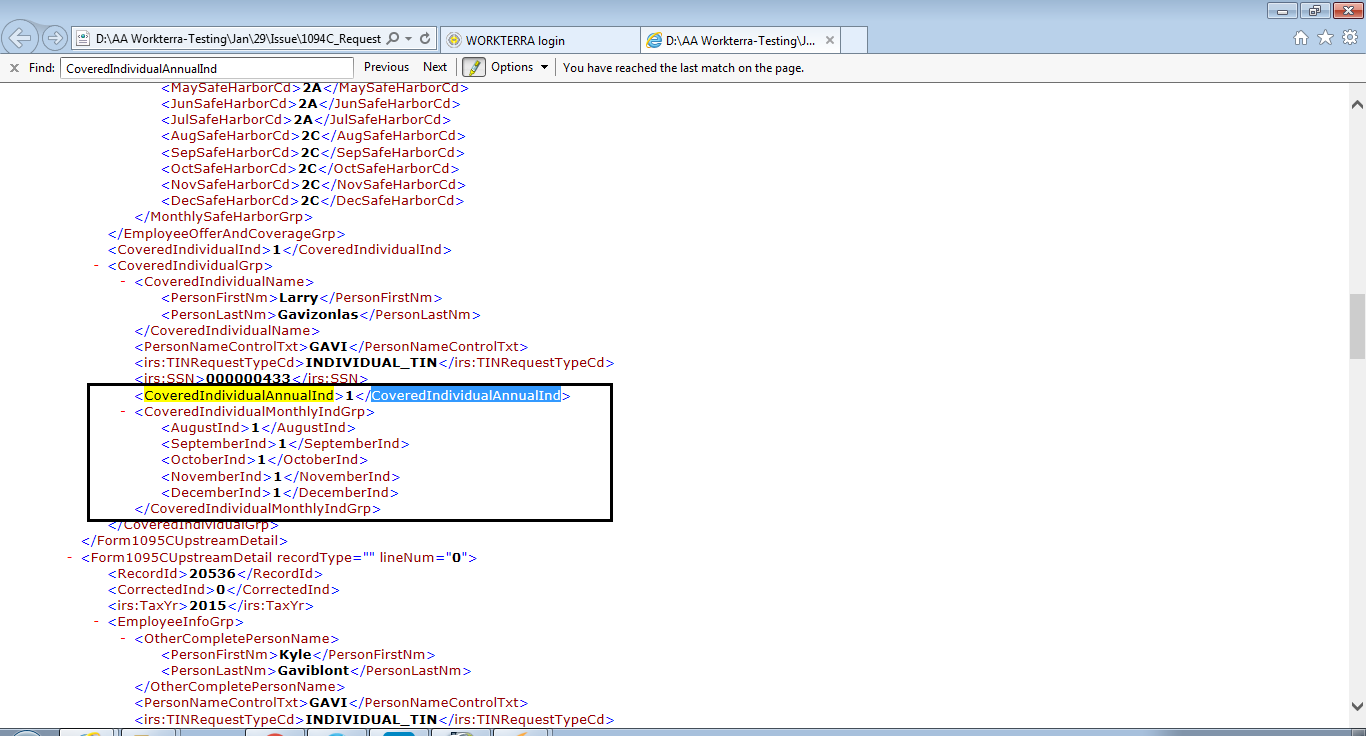Viewport: 1366px width, 736px height.
Task: Click the vertical scrollbar thumb
Action: point(1357,326)
